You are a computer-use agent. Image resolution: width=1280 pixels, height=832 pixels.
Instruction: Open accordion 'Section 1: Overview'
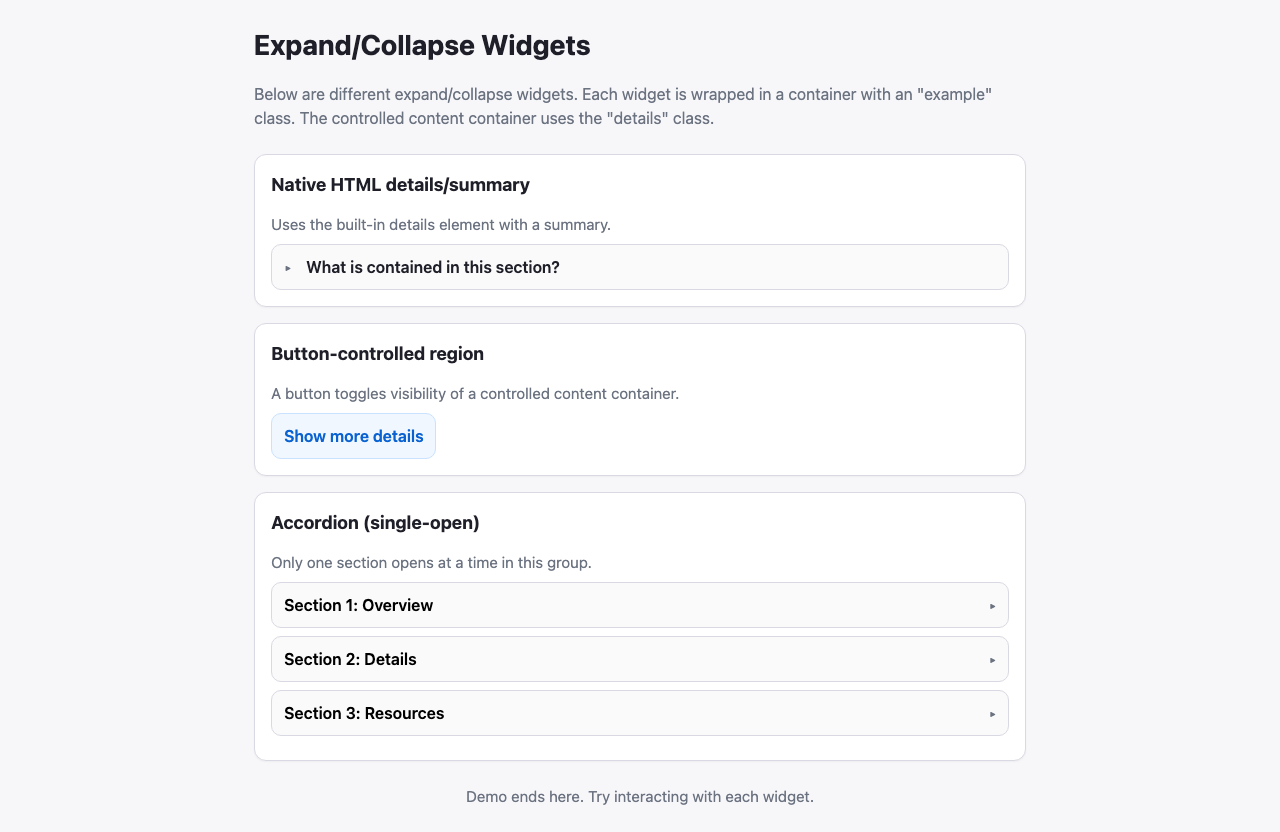[358, 605]
